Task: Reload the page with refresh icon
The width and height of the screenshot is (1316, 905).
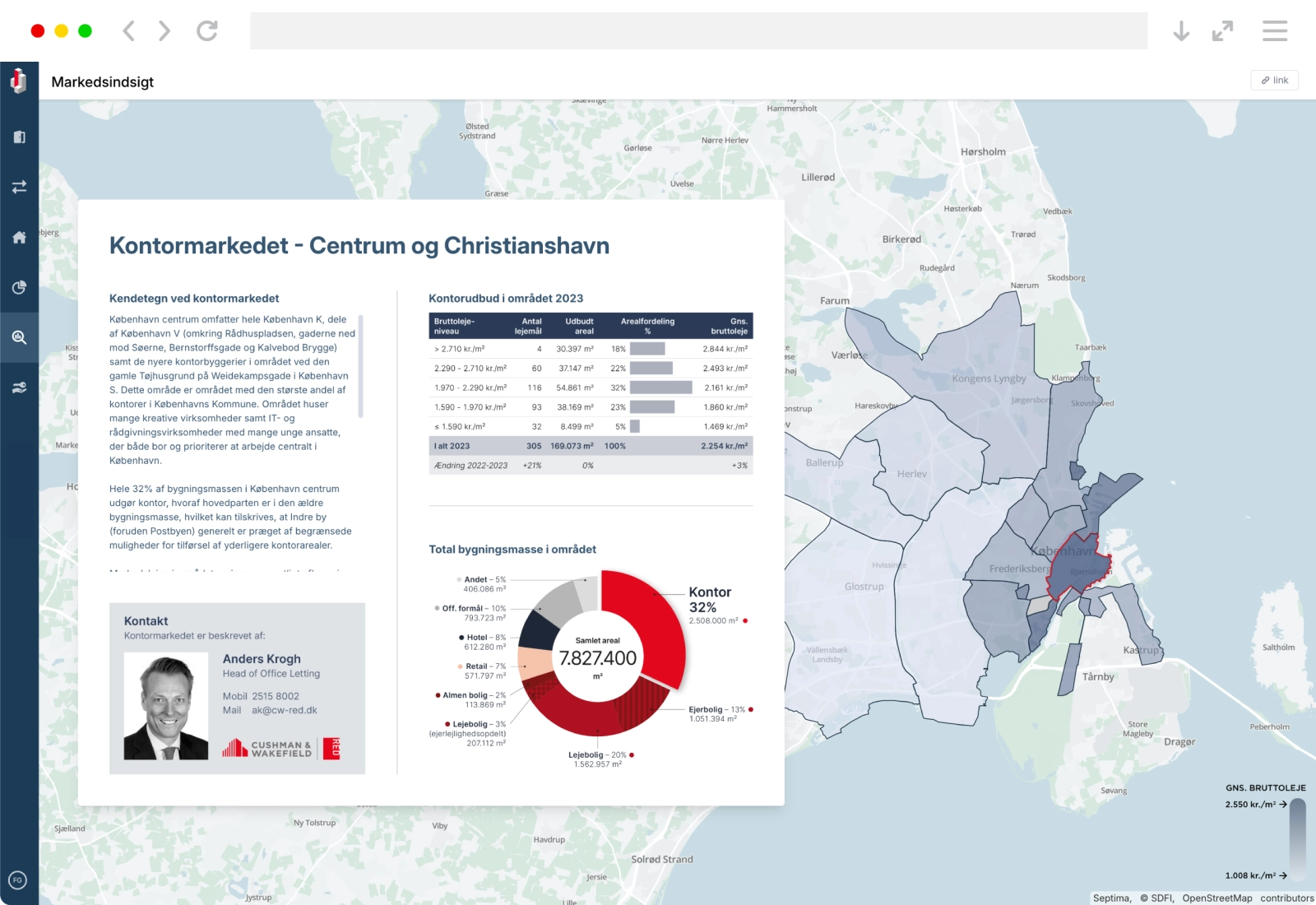Action: pyautogui.click(x=207, y=31)
